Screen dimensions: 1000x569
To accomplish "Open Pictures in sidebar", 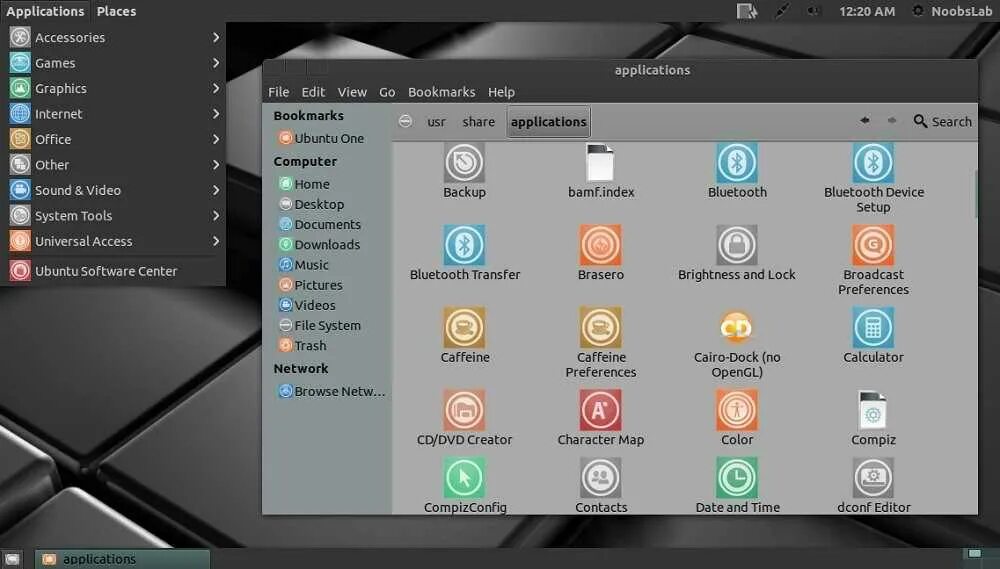I will [x=311, y=285].
